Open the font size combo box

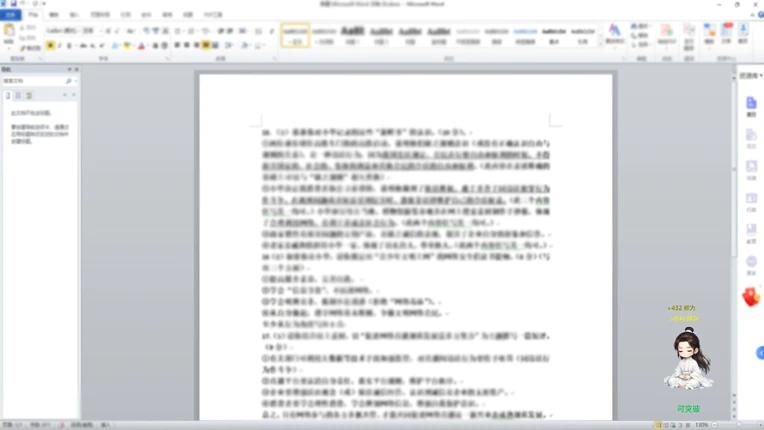coord(92,31)
